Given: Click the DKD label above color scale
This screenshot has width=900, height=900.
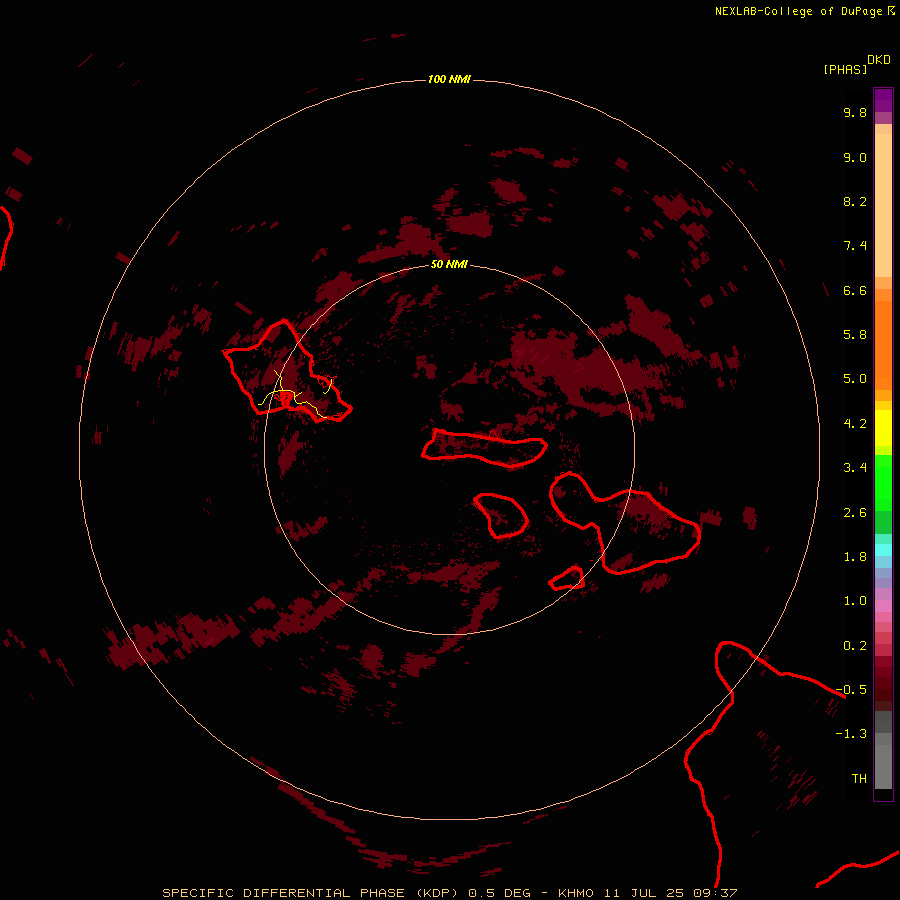Looking at the screenshot, I should point(879,60).
